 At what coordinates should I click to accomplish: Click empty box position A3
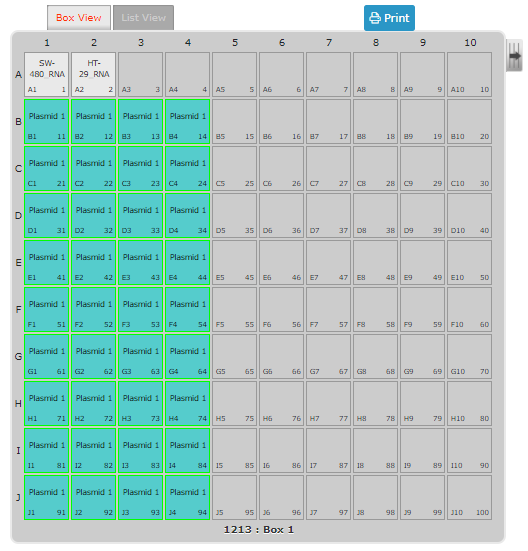point(141,74)
